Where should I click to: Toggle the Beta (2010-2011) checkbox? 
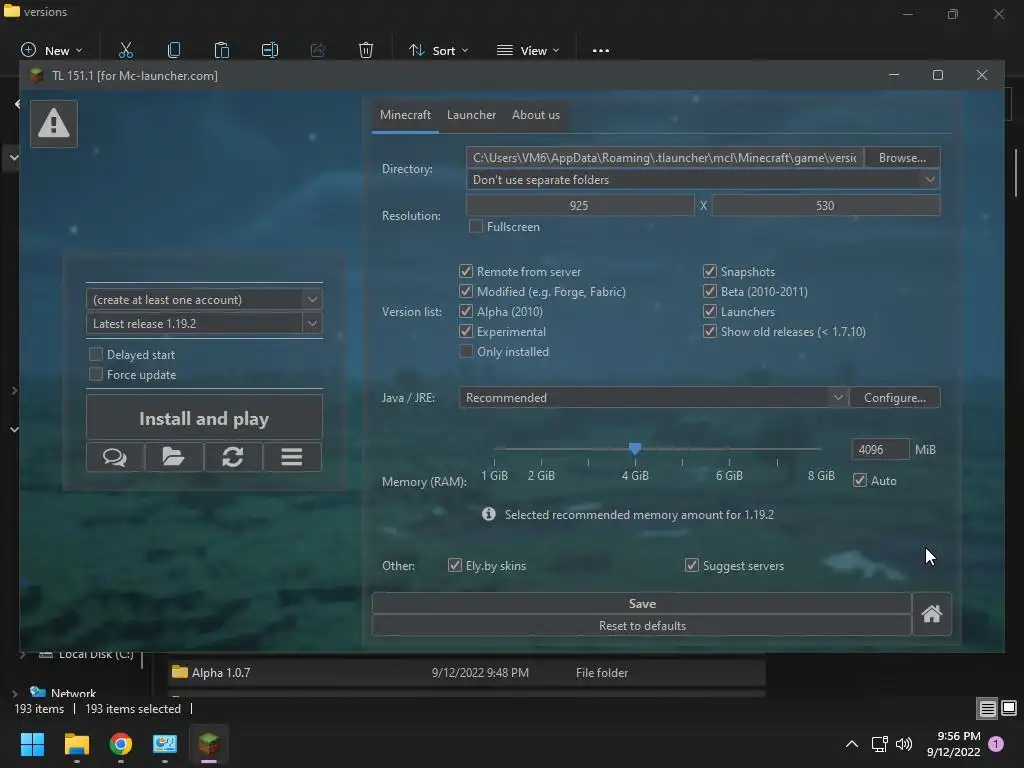click(709, 291)
